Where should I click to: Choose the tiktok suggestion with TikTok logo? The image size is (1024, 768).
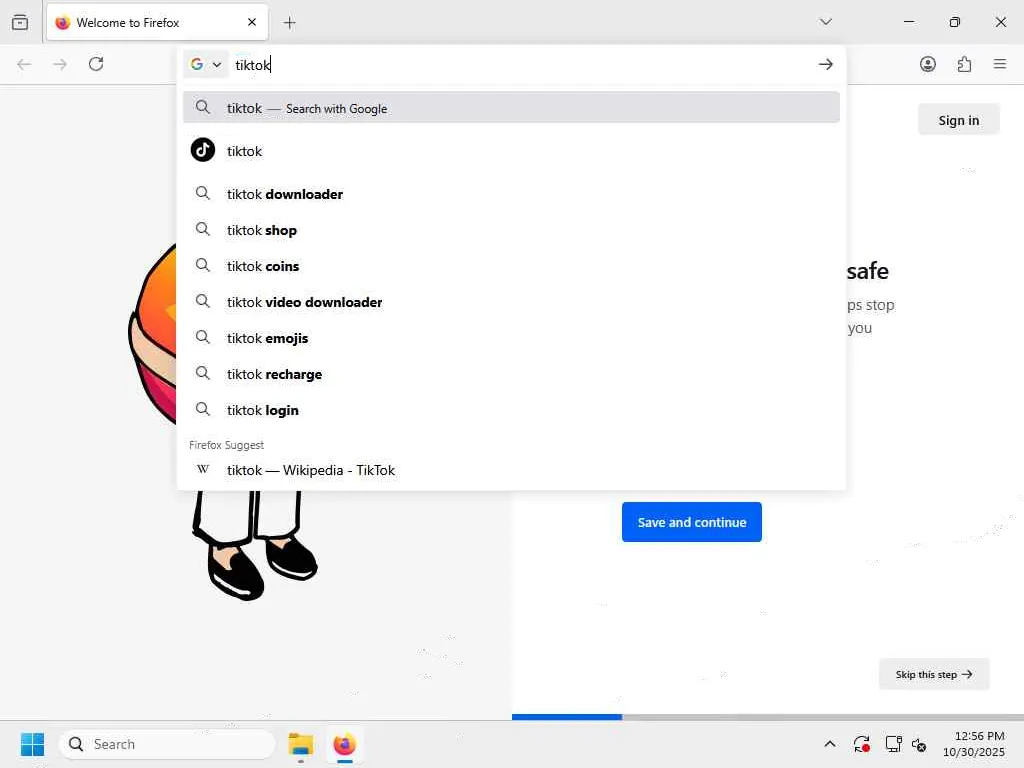pyautogui.click(x=511, y=151)
